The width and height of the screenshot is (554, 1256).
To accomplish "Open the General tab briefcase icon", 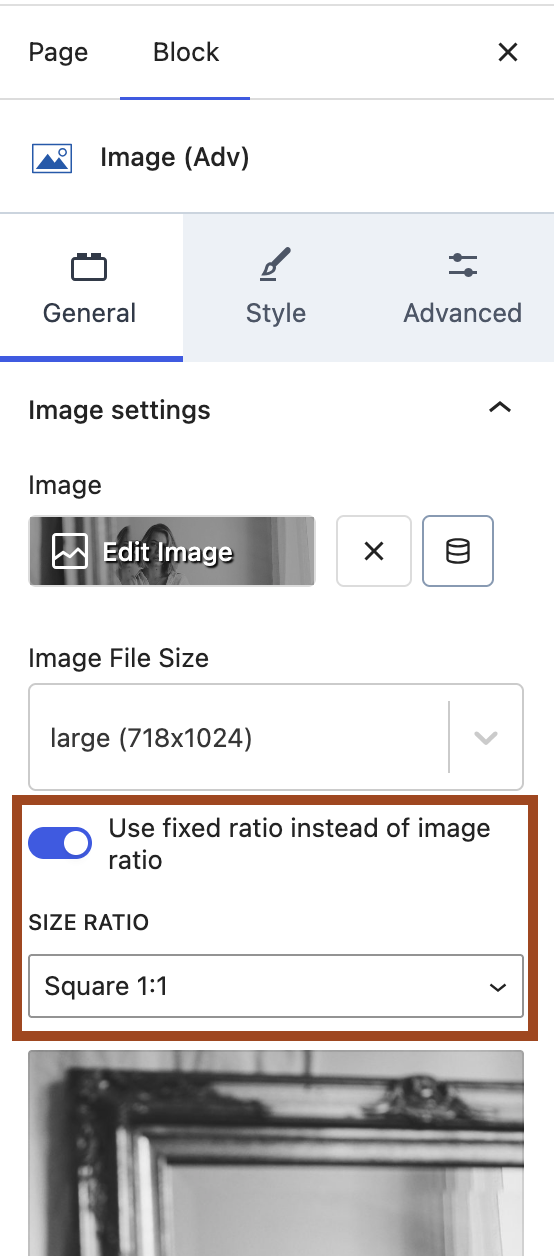I will coord(89,267).
